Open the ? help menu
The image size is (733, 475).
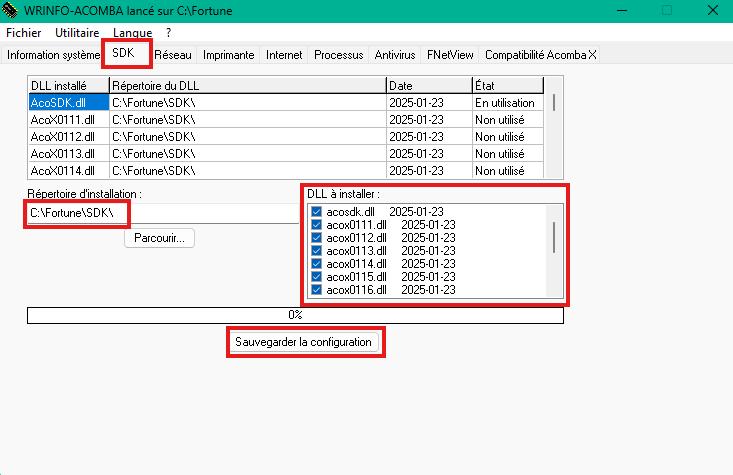pyautogui.click(x=169, y=33)
